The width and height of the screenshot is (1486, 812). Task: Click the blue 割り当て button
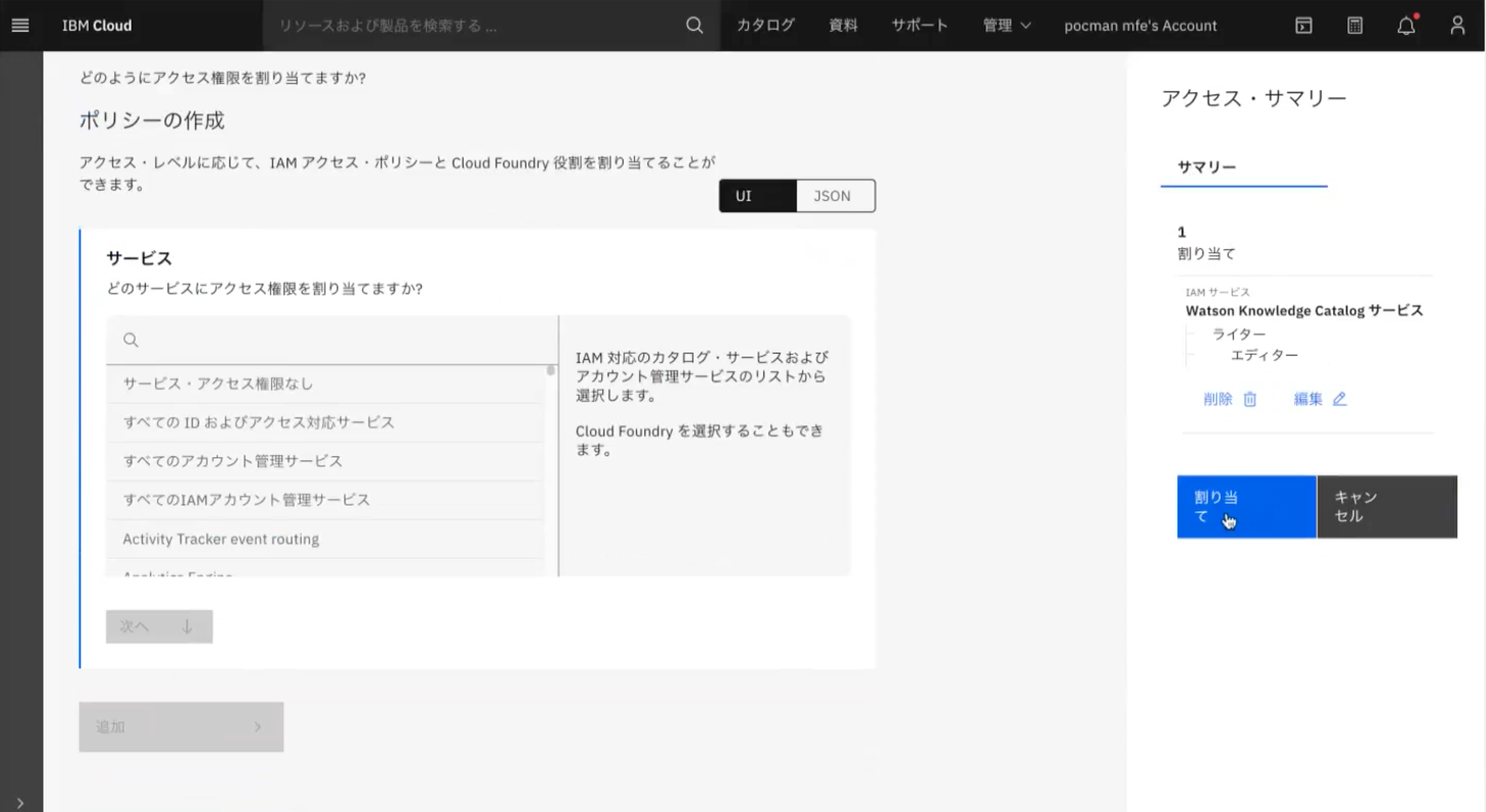[x=1245, y=506]
